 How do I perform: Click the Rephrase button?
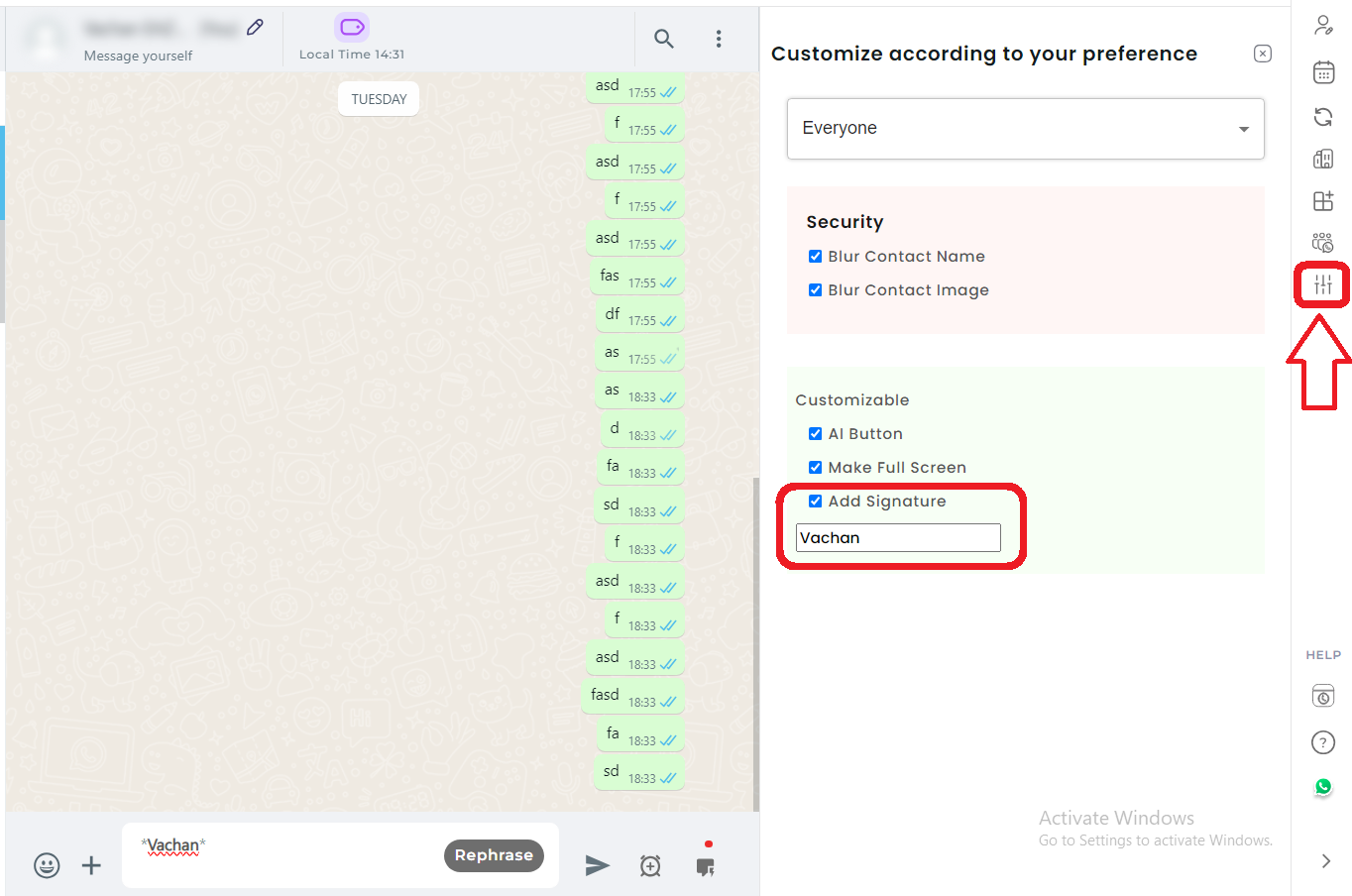494,855
